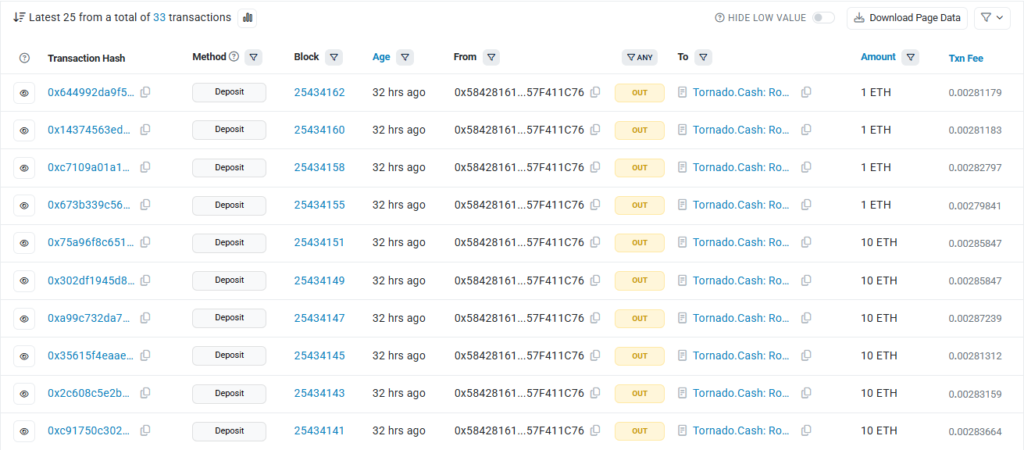The width and height of the screenshot is (1024, 450).
Task: Click Deposit method tag for block 25434145
Action: pos(229,356)
